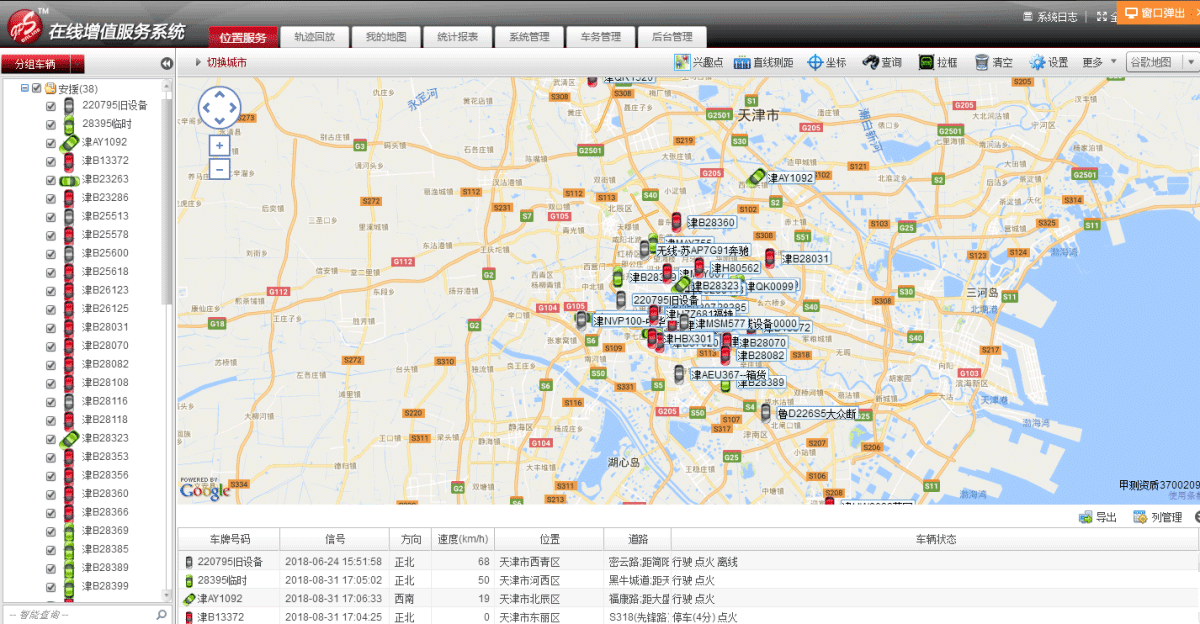Click the 清空 trash can icon

[x=993, y=62]
